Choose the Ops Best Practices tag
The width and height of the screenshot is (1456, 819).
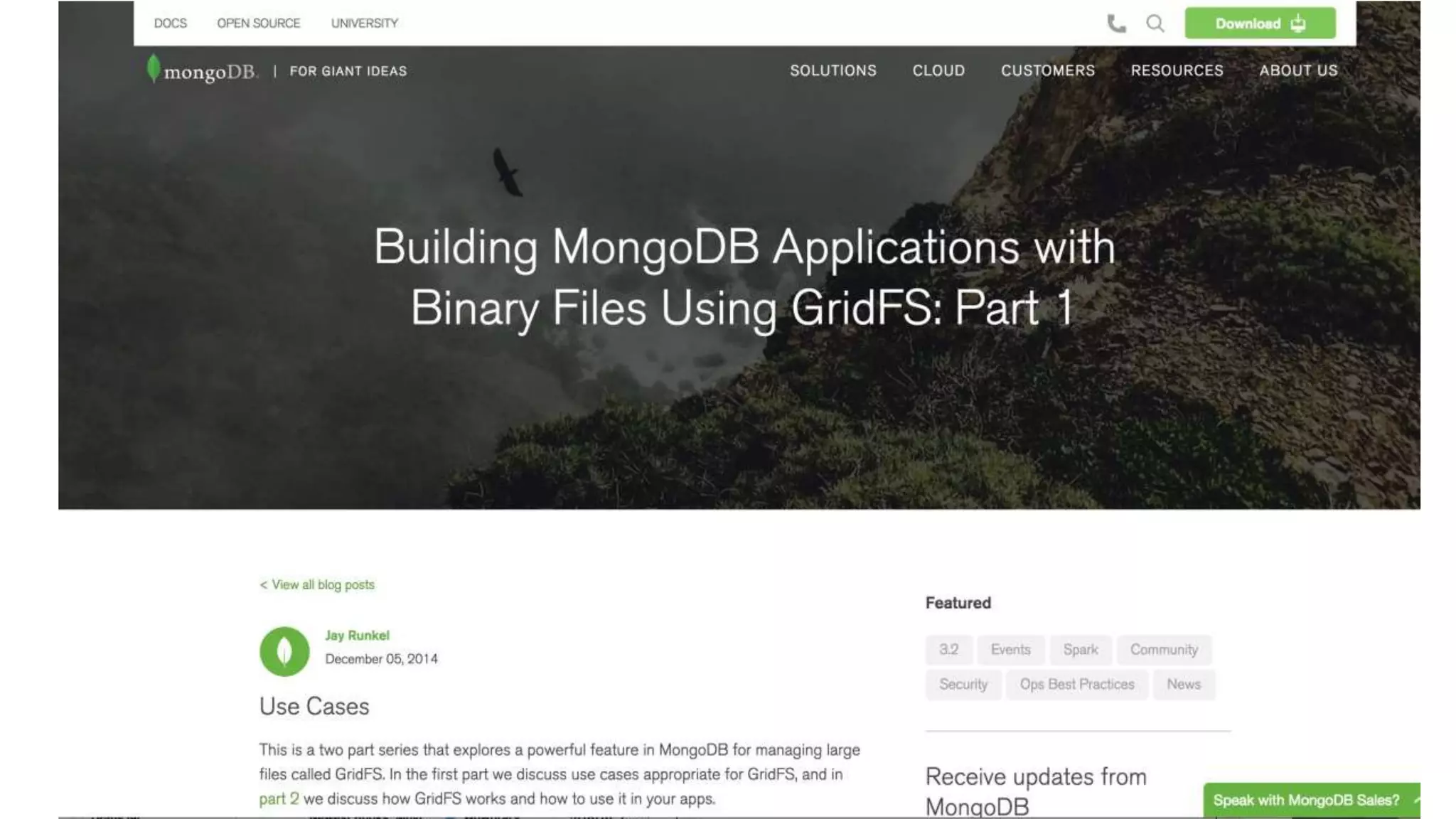(x=1076, y=684)
